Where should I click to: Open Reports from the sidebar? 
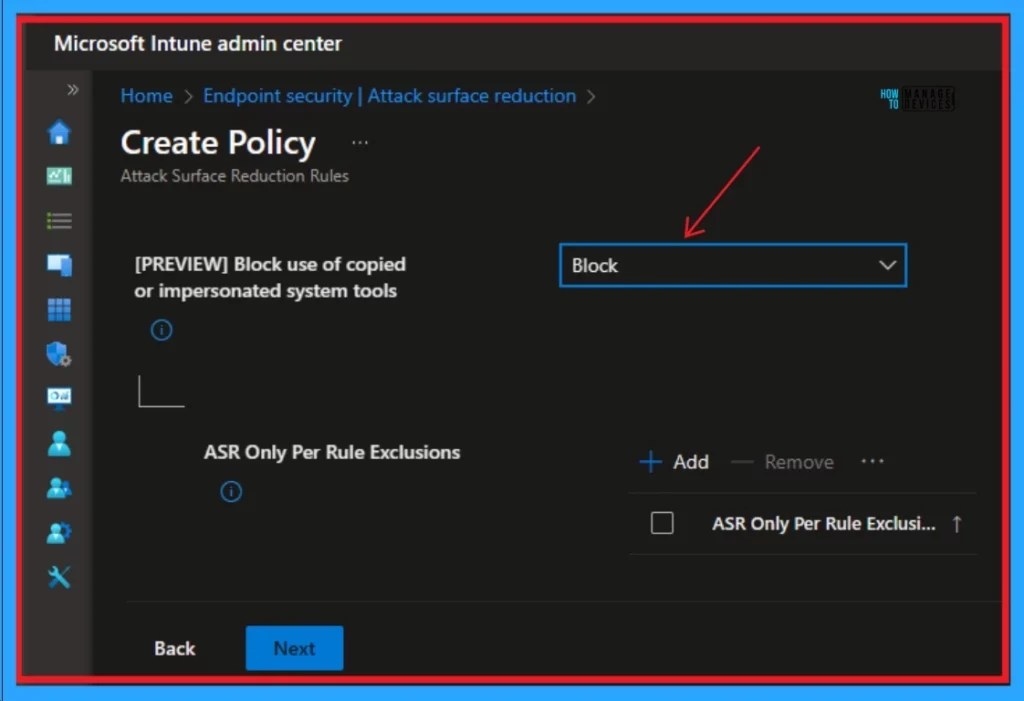click(59, 397)
